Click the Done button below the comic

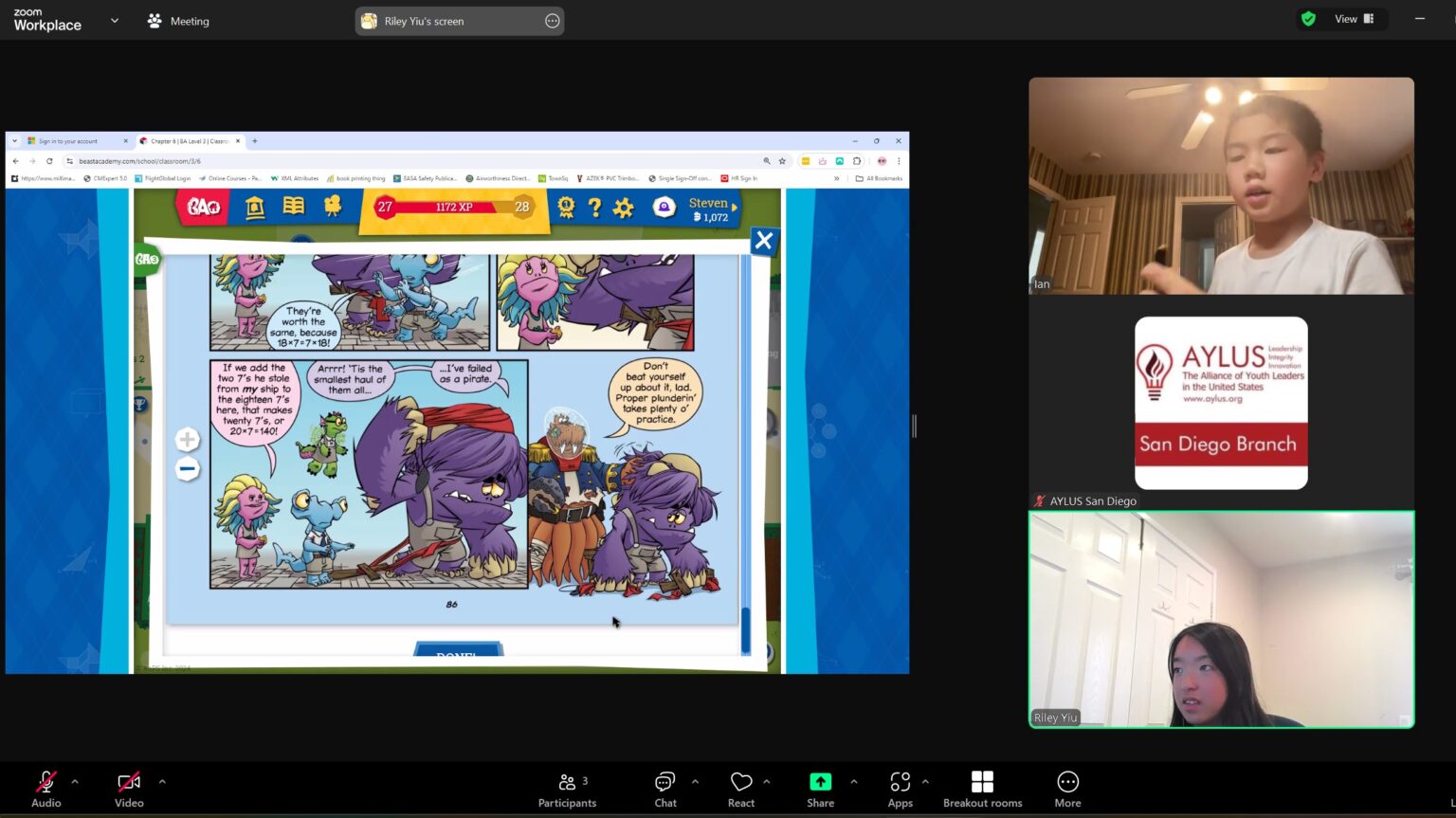tap(458, 652)
